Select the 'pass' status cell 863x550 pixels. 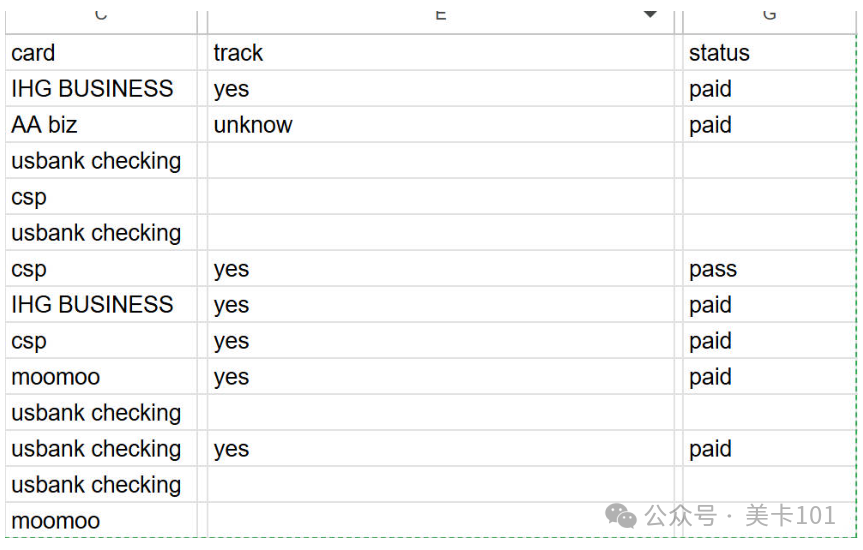click(769, 269)
